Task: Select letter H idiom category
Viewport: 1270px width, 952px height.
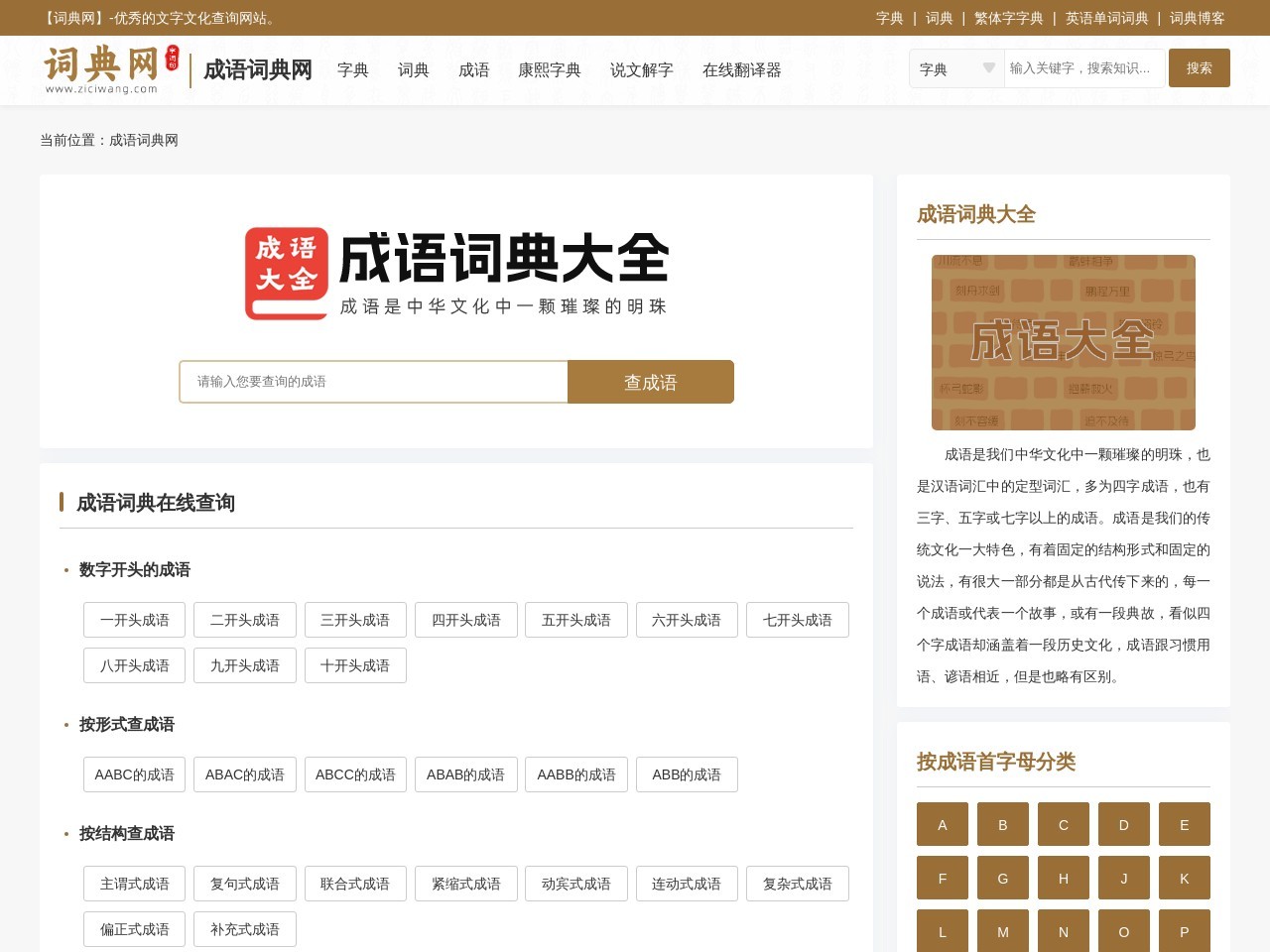Action: tap(1064, 878)
